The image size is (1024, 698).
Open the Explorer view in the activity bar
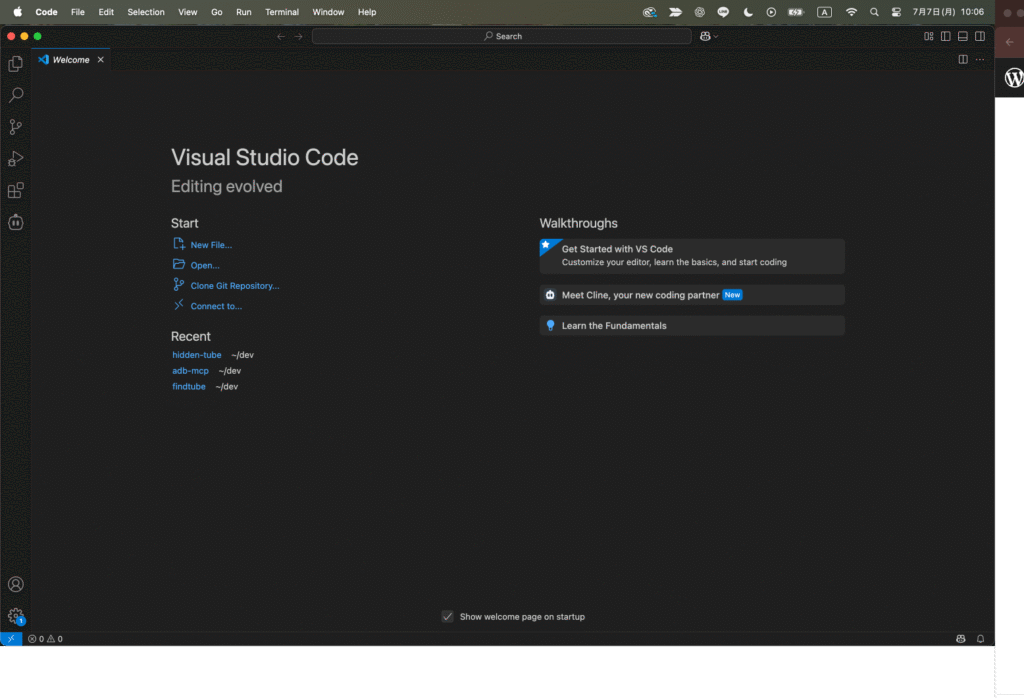point(16,63)
